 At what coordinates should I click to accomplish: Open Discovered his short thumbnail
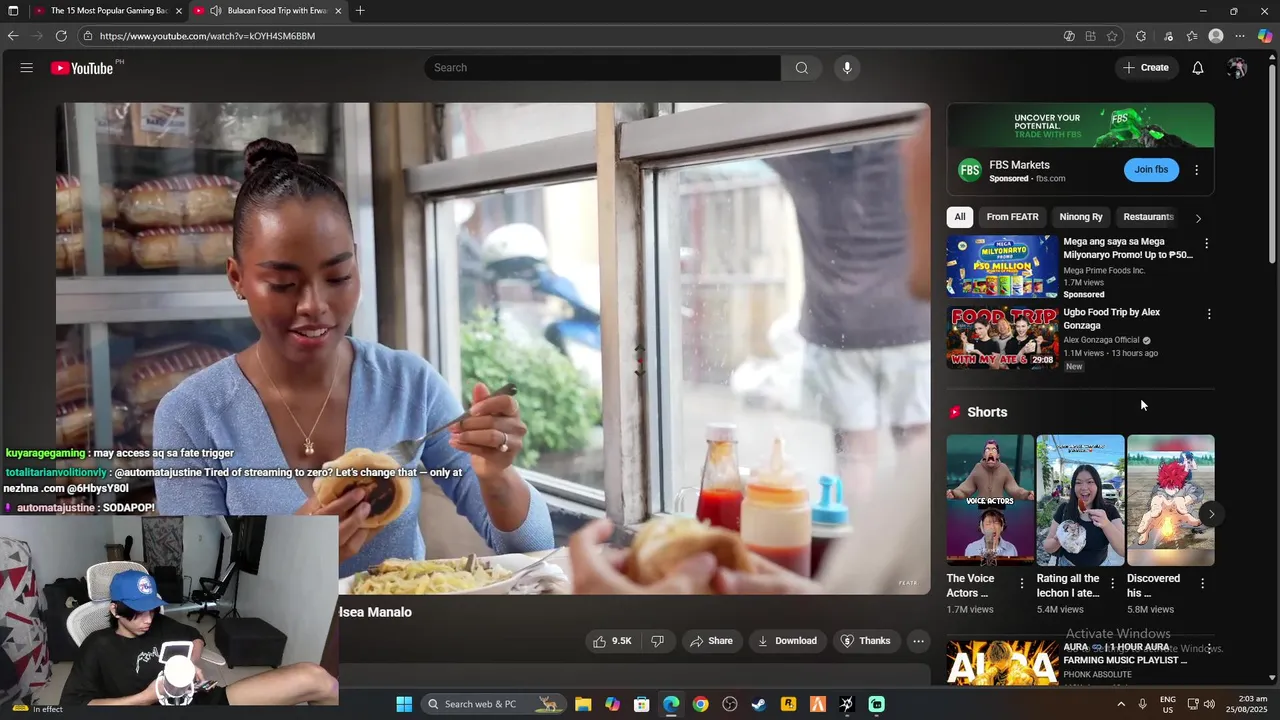(1170, 500)
